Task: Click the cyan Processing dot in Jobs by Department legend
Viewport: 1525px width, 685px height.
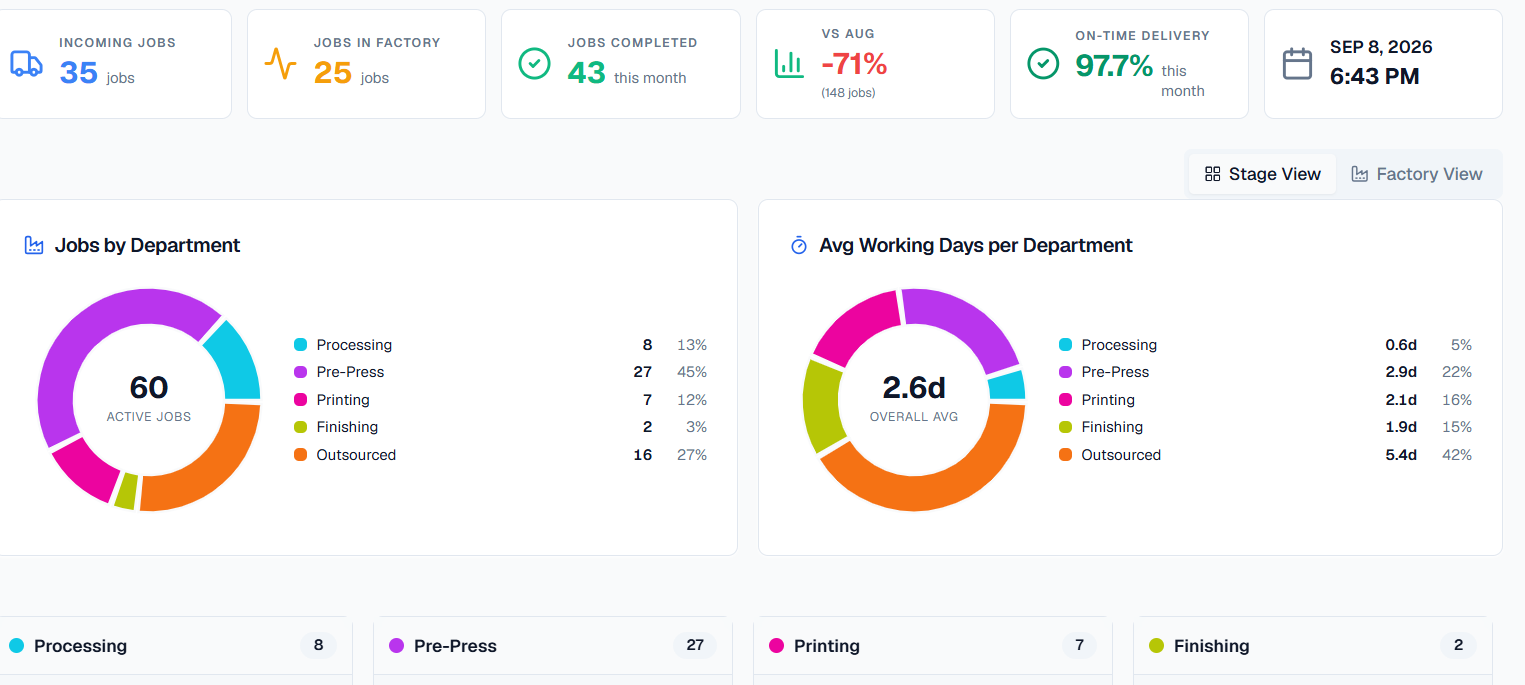Action: click(x=300, y=345)
